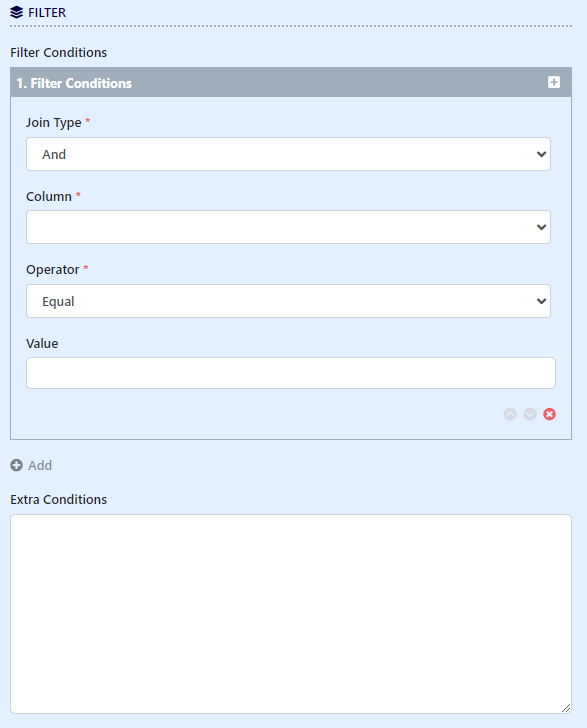Collapse row with the plus icon in header
The width and height of the screenshot is (587, 728).
click(554, 82)
